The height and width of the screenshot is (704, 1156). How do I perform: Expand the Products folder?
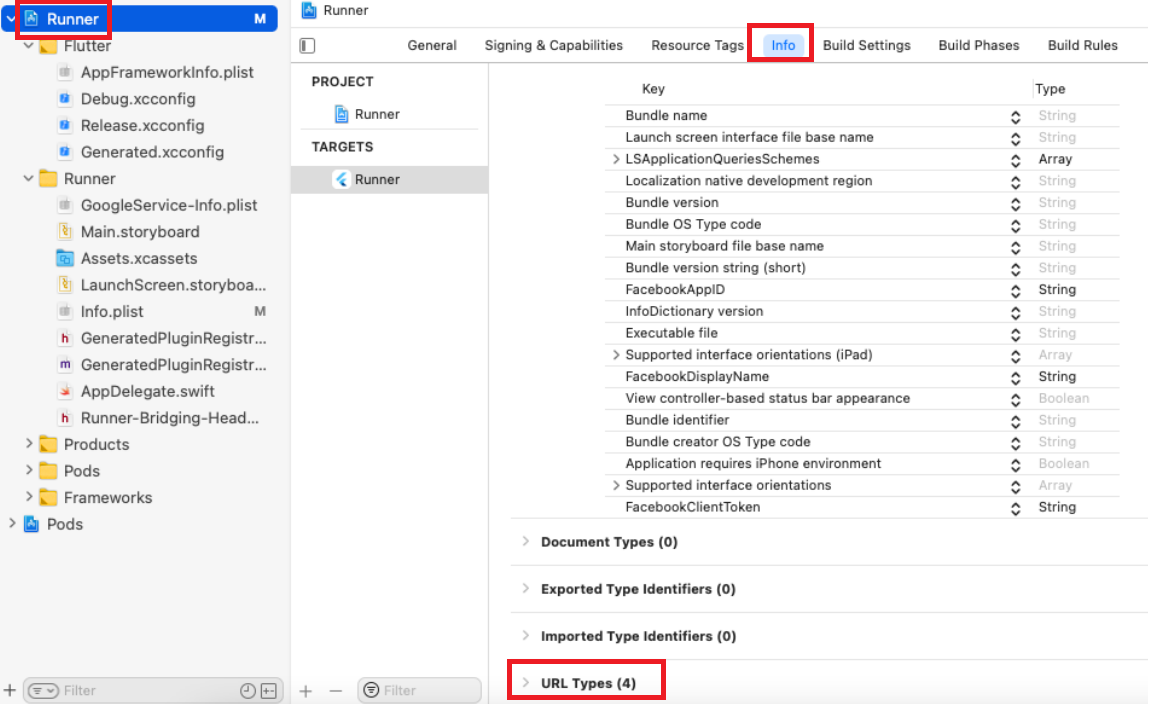click(x=28, y=444)
